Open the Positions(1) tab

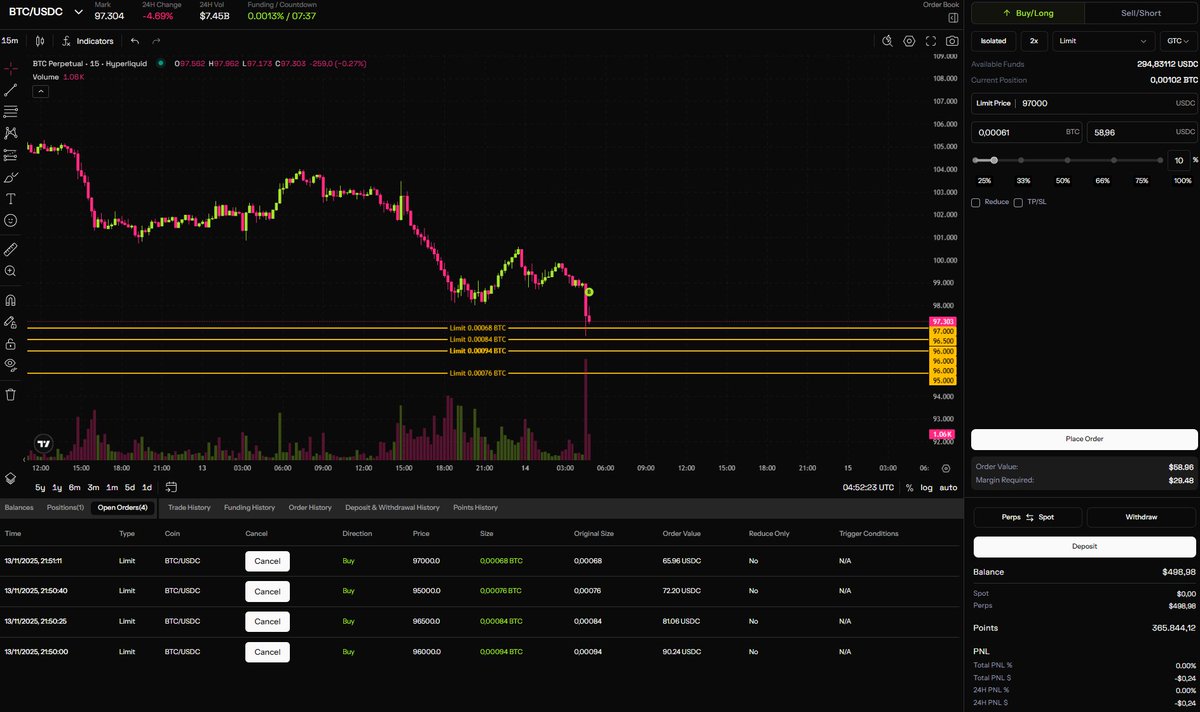[66, 507]
